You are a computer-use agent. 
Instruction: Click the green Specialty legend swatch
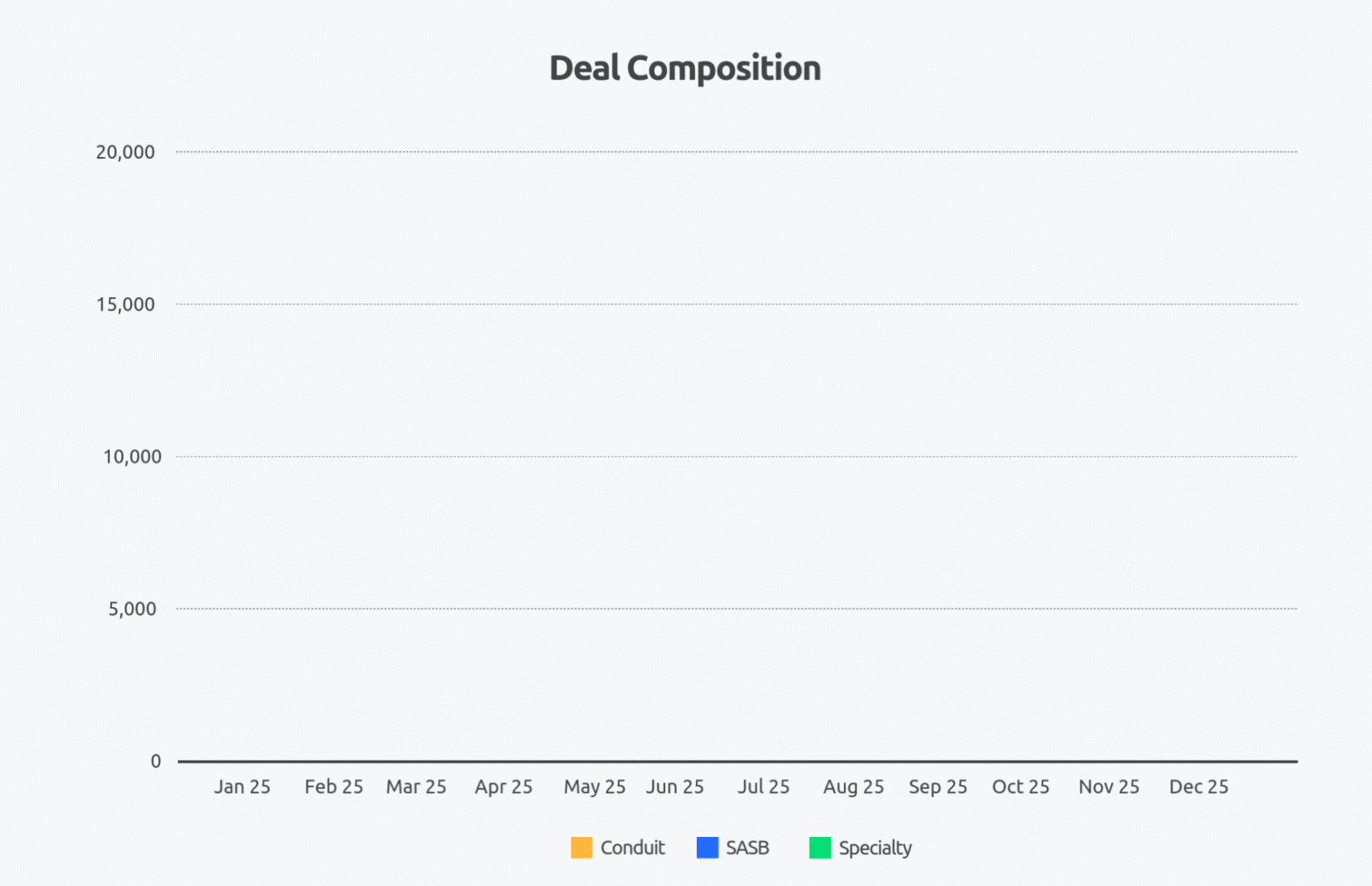tap(820, 848)
